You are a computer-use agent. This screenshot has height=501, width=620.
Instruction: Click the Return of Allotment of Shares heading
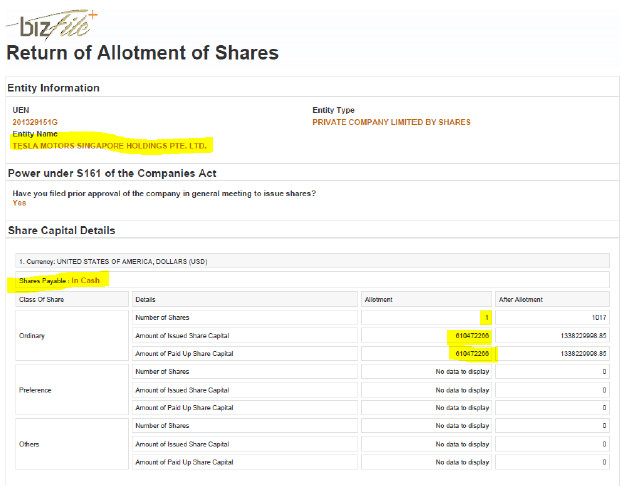143,53
